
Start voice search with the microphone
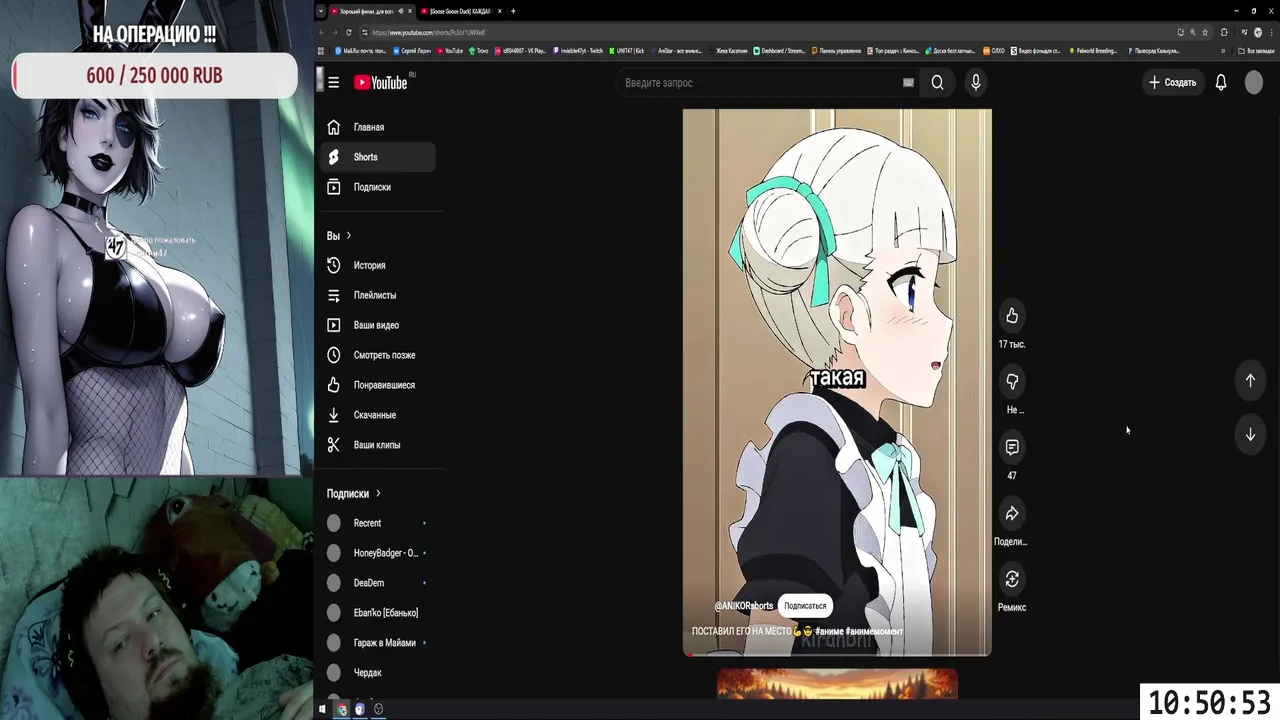point(976,83)
